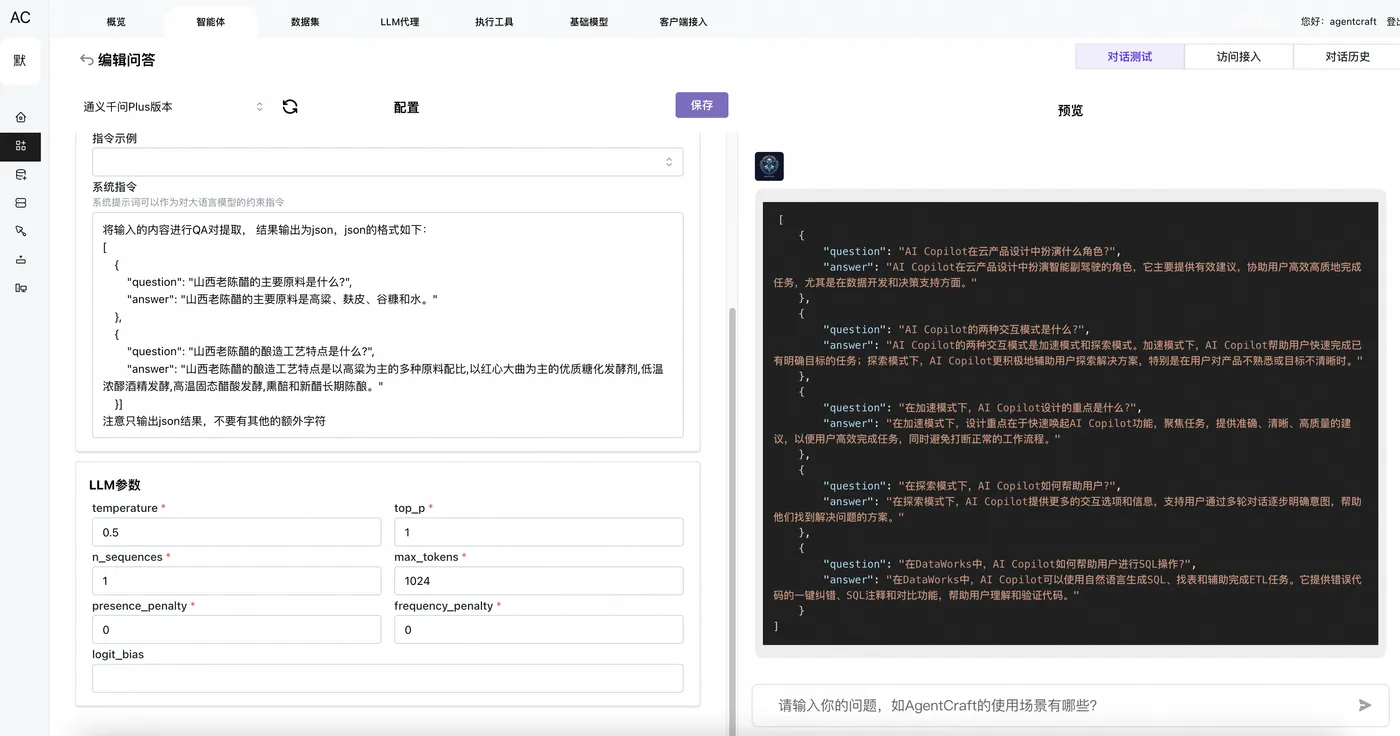Click the server stack icon in sidebar
This screenshot has height=736, width=1400.
20,203
